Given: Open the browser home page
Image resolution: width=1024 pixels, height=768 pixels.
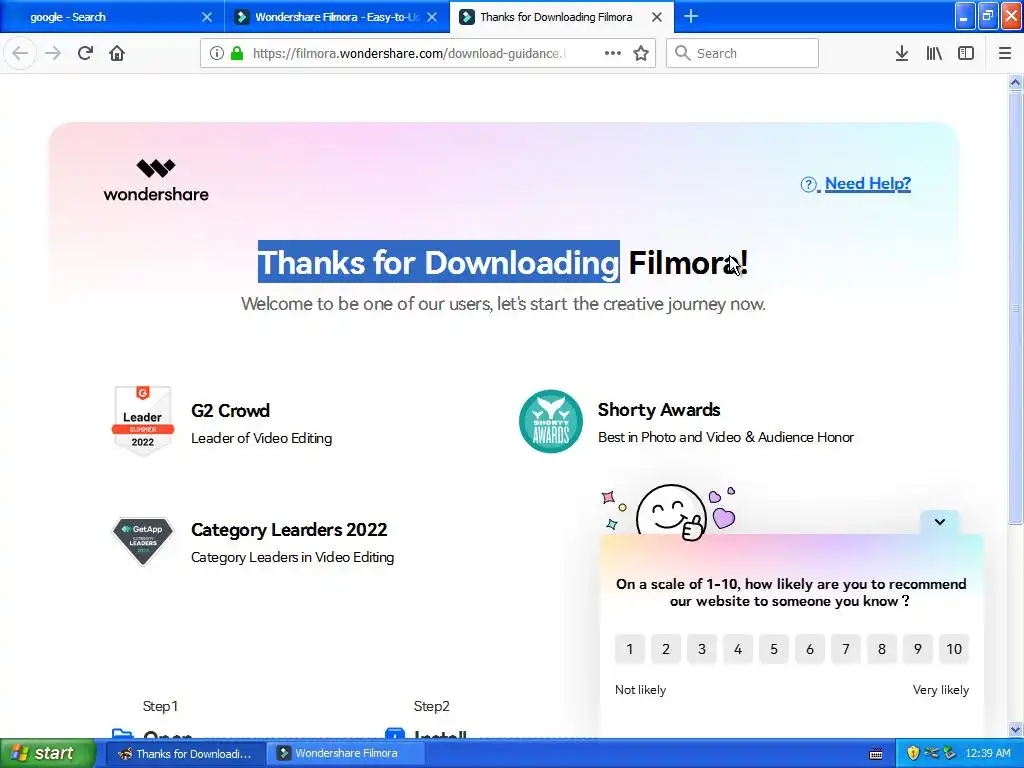Looking at the screenshot, I should tap(117, 53).
